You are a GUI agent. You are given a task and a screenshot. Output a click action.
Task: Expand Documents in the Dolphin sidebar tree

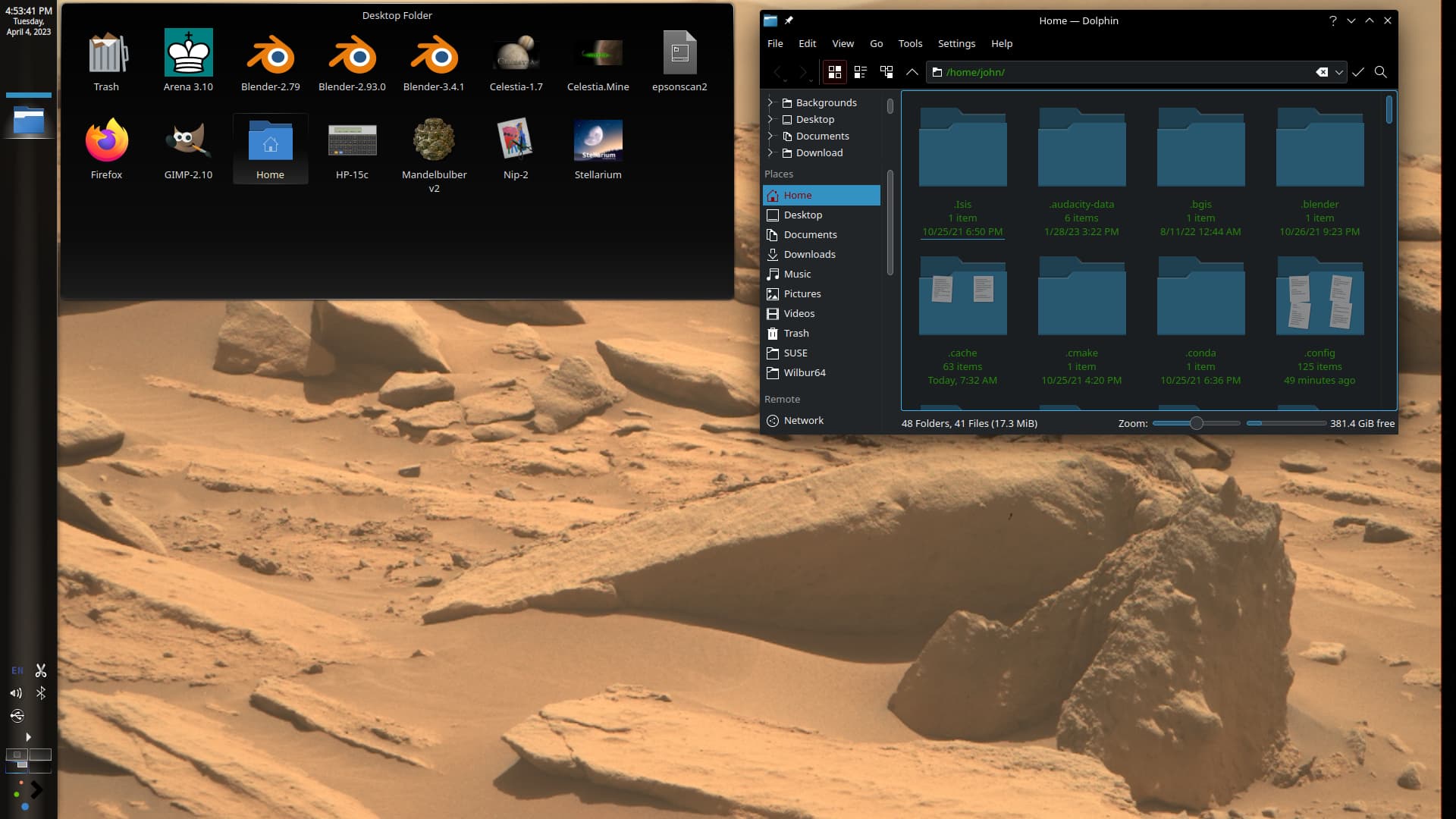771,136
